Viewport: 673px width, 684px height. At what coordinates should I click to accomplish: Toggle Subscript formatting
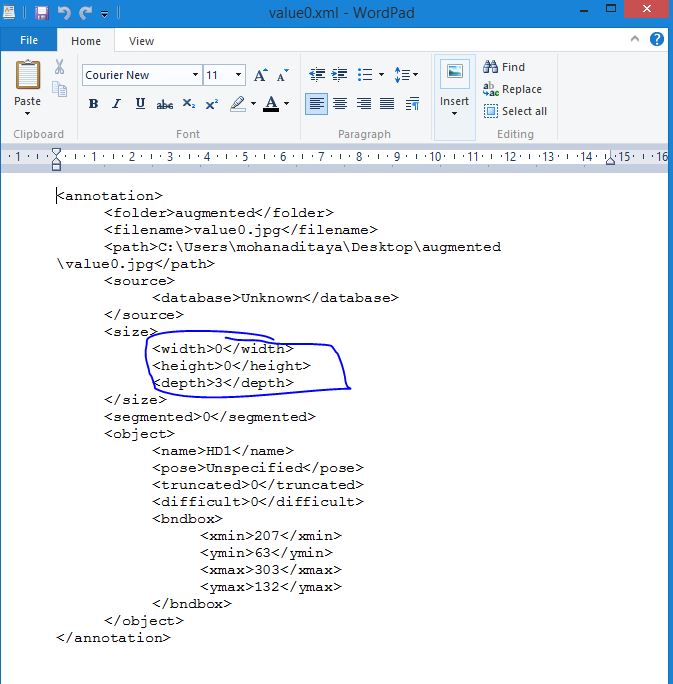click(x=188, y=104)
